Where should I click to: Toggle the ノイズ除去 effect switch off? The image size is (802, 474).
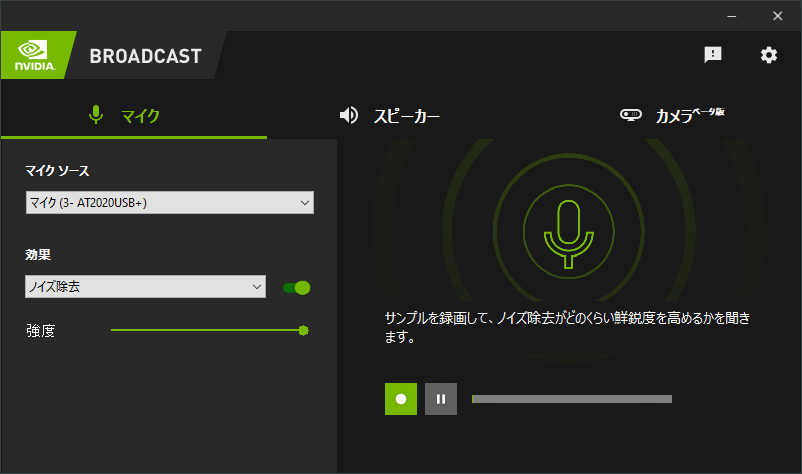[297, 287]
